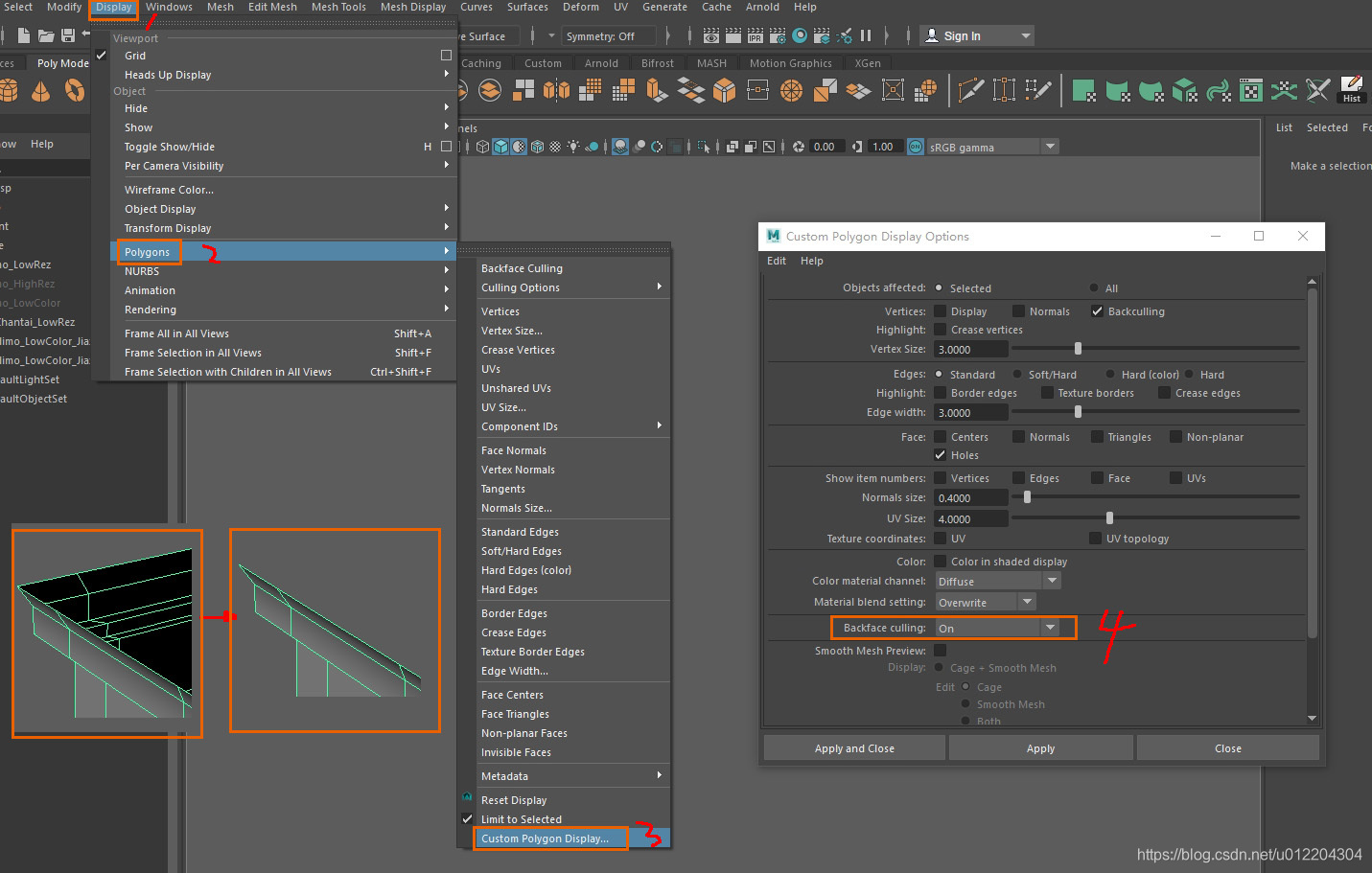
Task: Open Edit menu in Custom Polygon Display Options
Action: 777,261
